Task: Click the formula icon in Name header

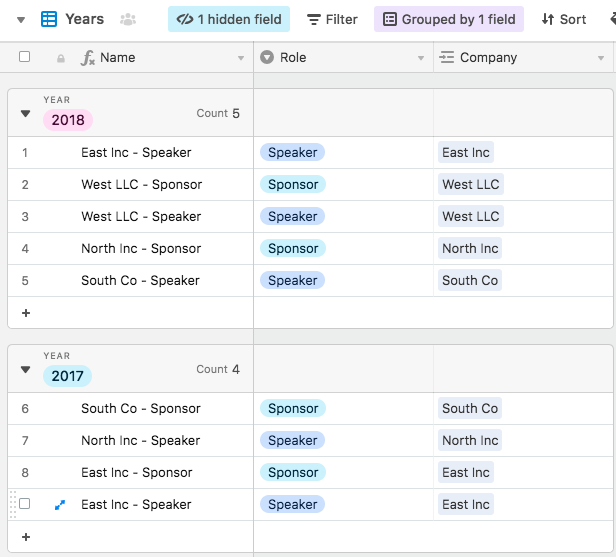Action: point(88,58)
